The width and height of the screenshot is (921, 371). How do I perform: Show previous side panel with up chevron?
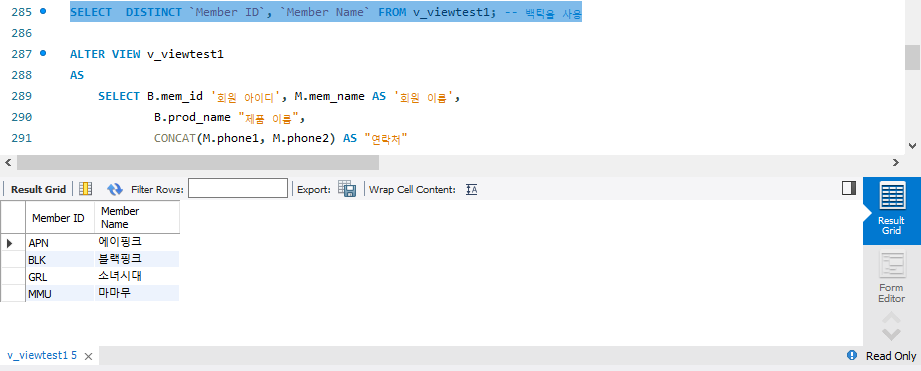892,319
